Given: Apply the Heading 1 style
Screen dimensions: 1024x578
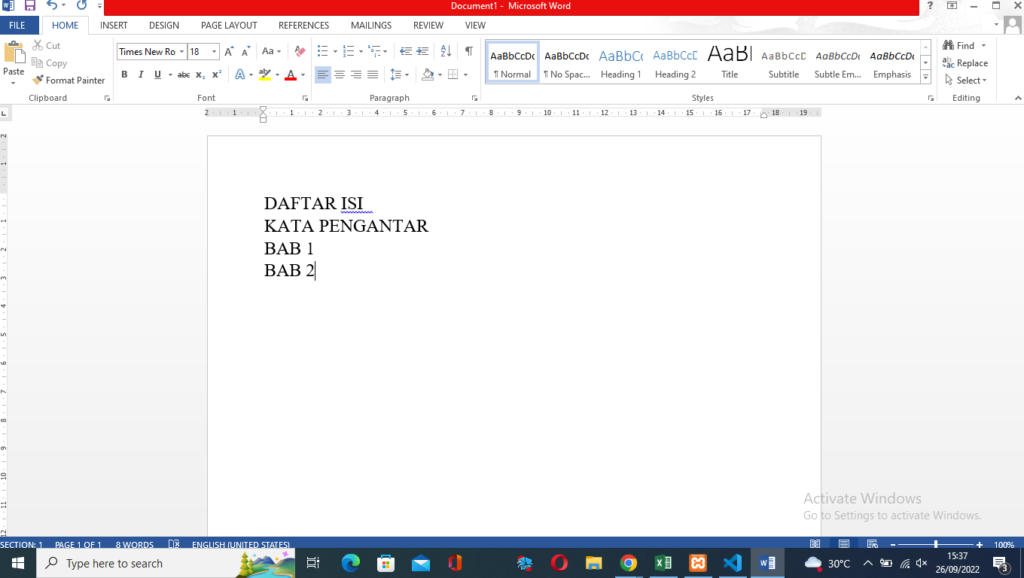Looking at the screenshot, I should pos(621,62).
